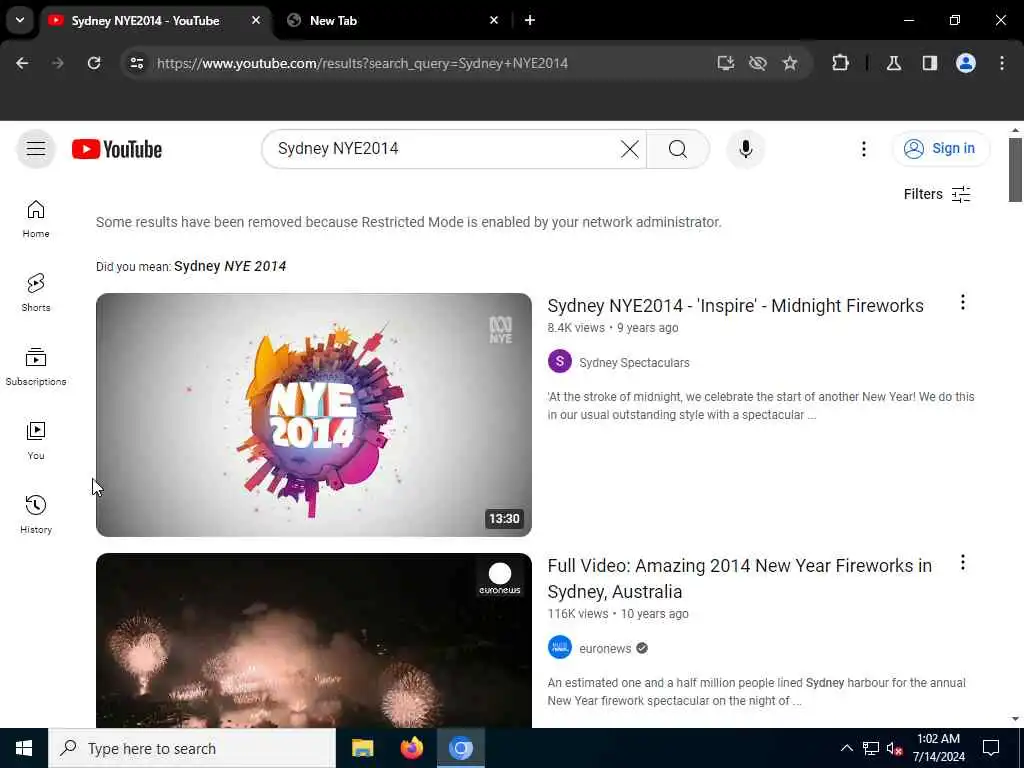
Task: Start voice search with microphone
Action: [x=746, y=149]
